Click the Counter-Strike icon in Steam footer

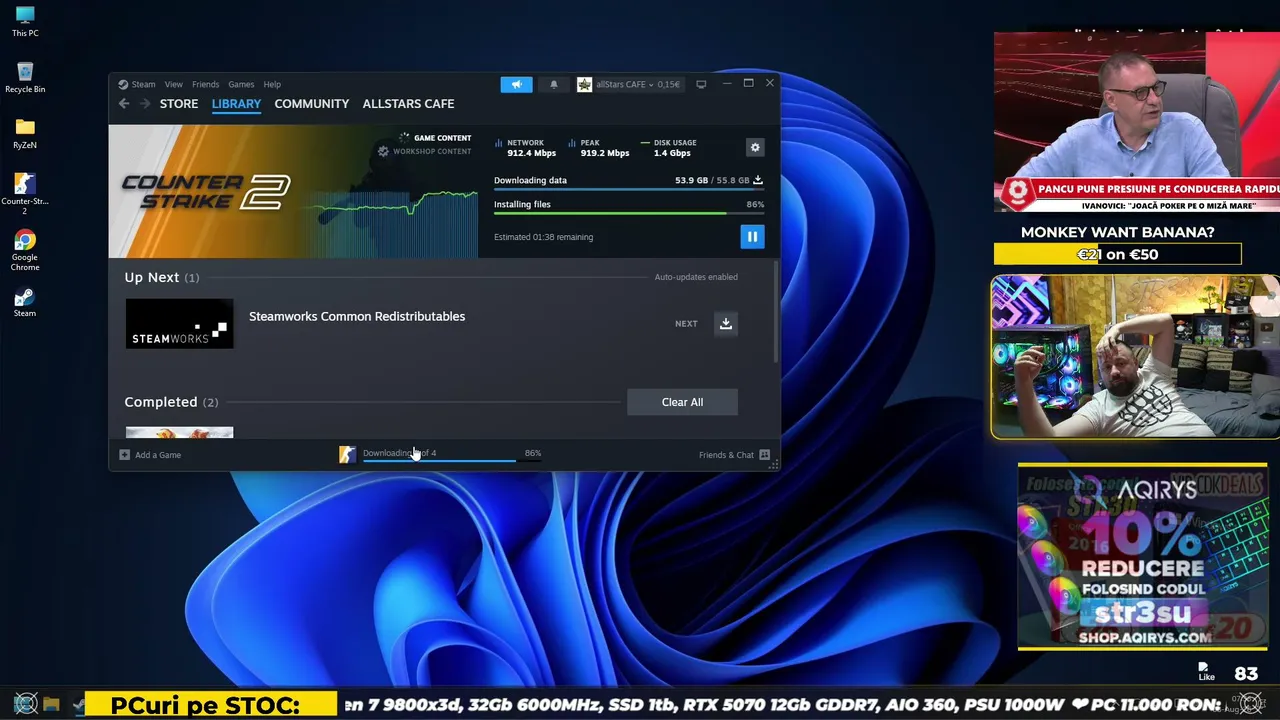(x=347, y=455)
